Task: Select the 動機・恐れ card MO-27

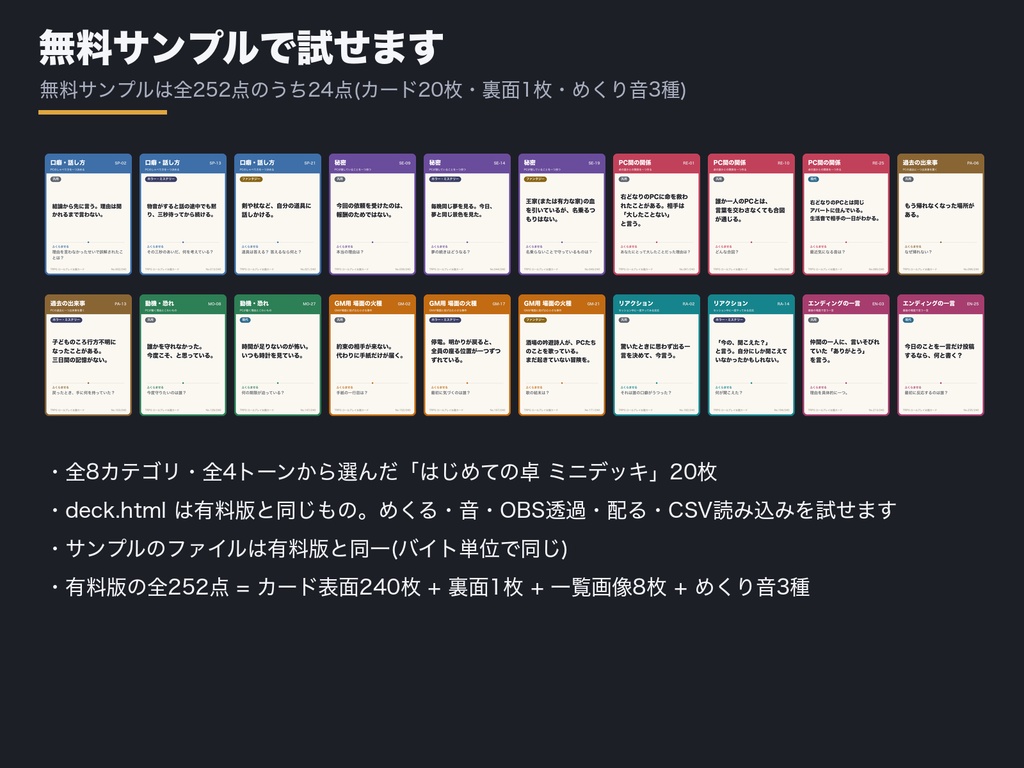Action: click(x=278, y=355)
